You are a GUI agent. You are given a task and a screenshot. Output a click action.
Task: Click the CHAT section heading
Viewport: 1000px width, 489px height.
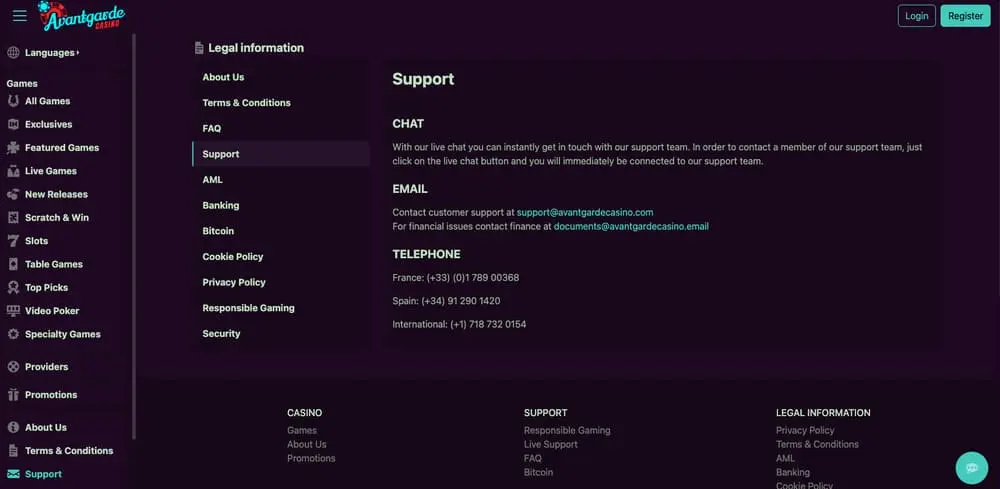pyautogui.click(x=408, y=124)
